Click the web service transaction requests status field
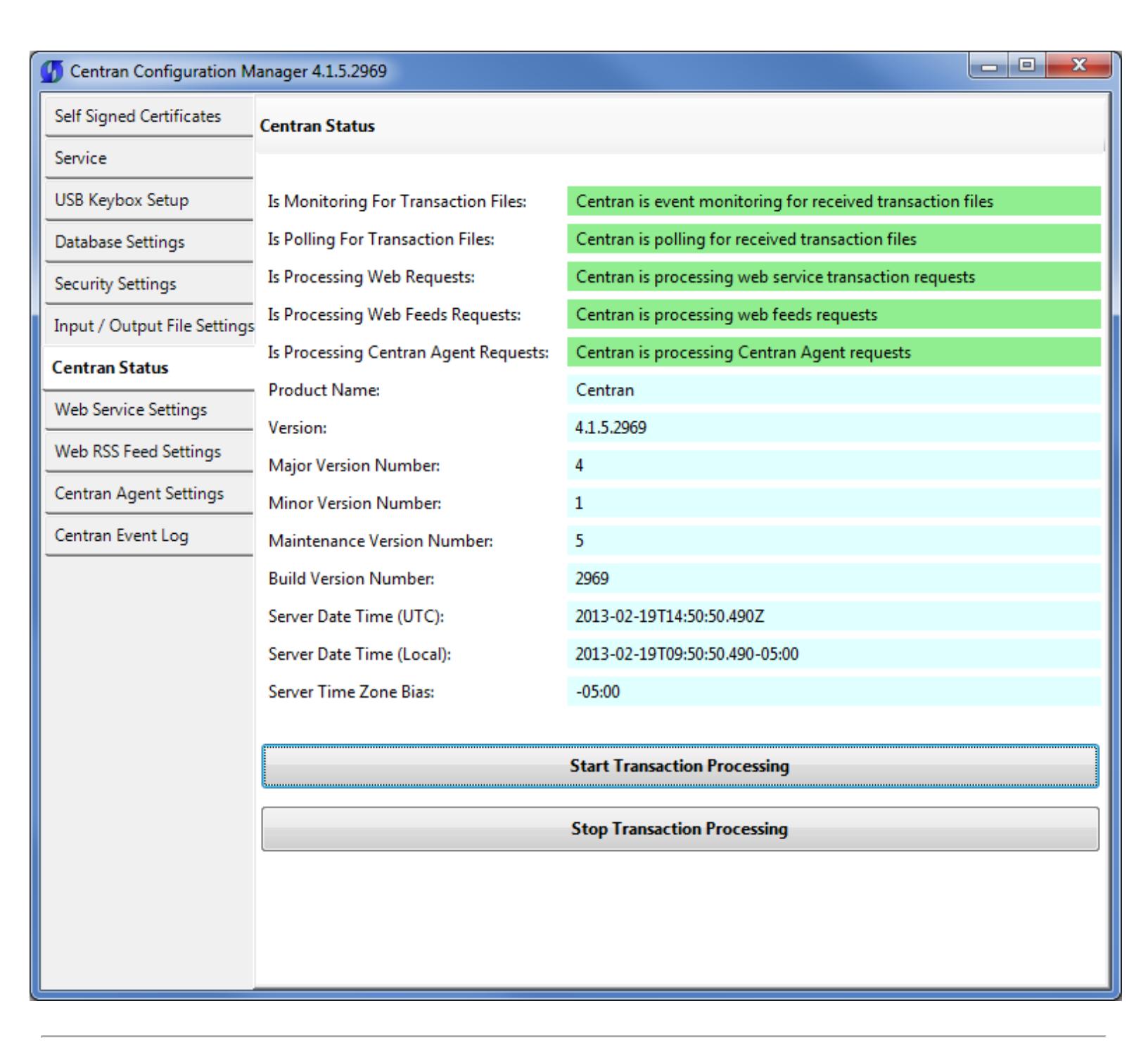This screenshot has width=1148, height=1048. pyautogui.click(x=834, y=277)
